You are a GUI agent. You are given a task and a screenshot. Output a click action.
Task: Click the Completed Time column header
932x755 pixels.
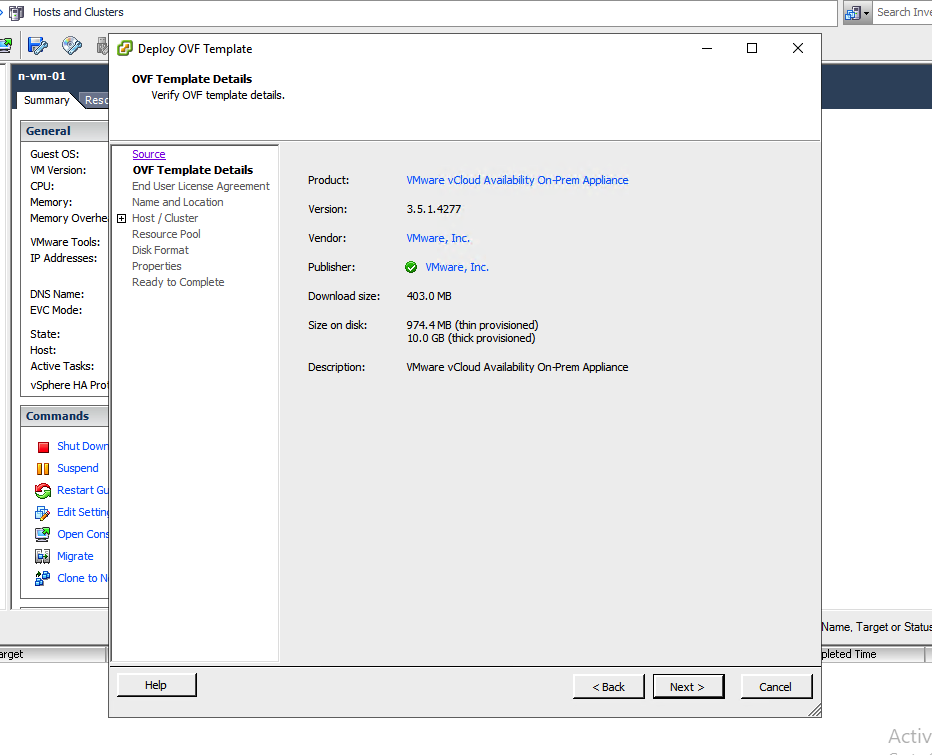(873, 654)
